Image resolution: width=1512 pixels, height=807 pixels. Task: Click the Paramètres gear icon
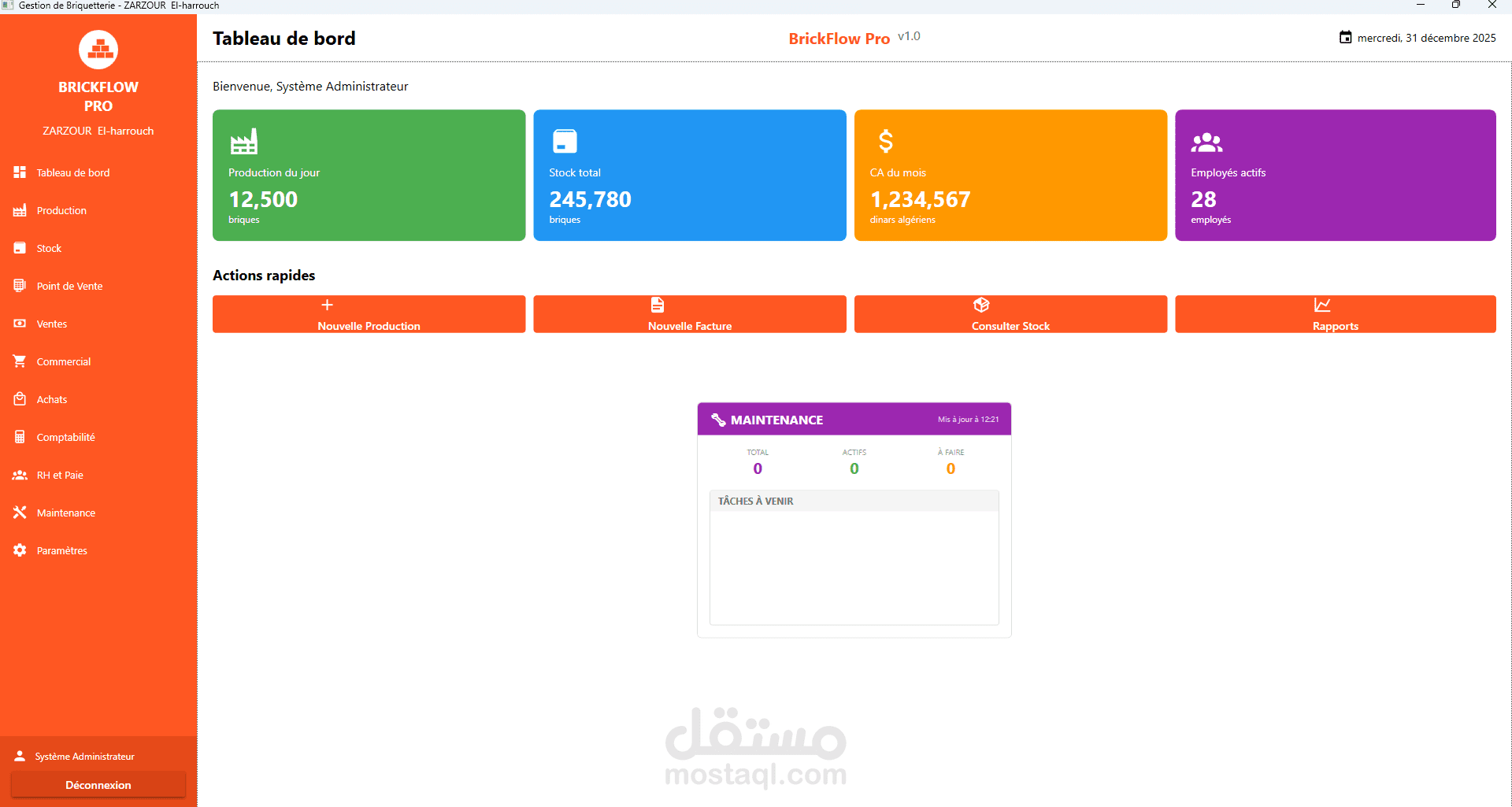point(20,550)
